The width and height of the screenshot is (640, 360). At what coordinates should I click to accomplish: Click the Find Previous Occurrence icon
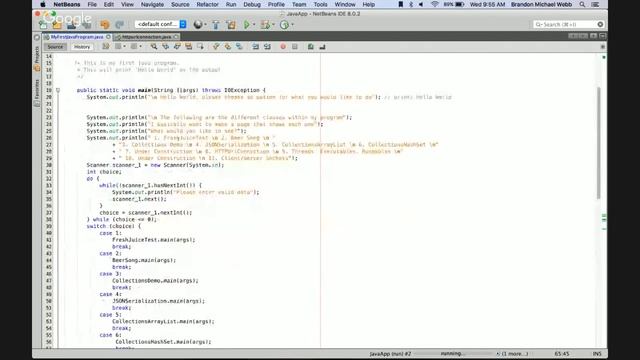[165, 47]
